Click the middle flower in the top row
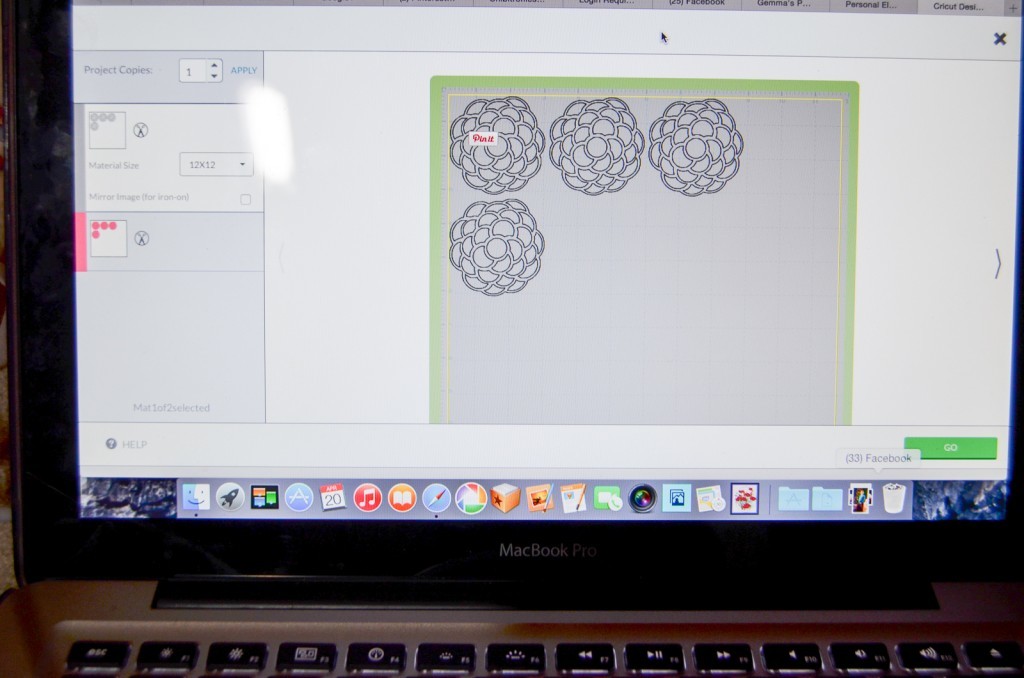This screenshot has width=1024, height=678. [596, 146]
